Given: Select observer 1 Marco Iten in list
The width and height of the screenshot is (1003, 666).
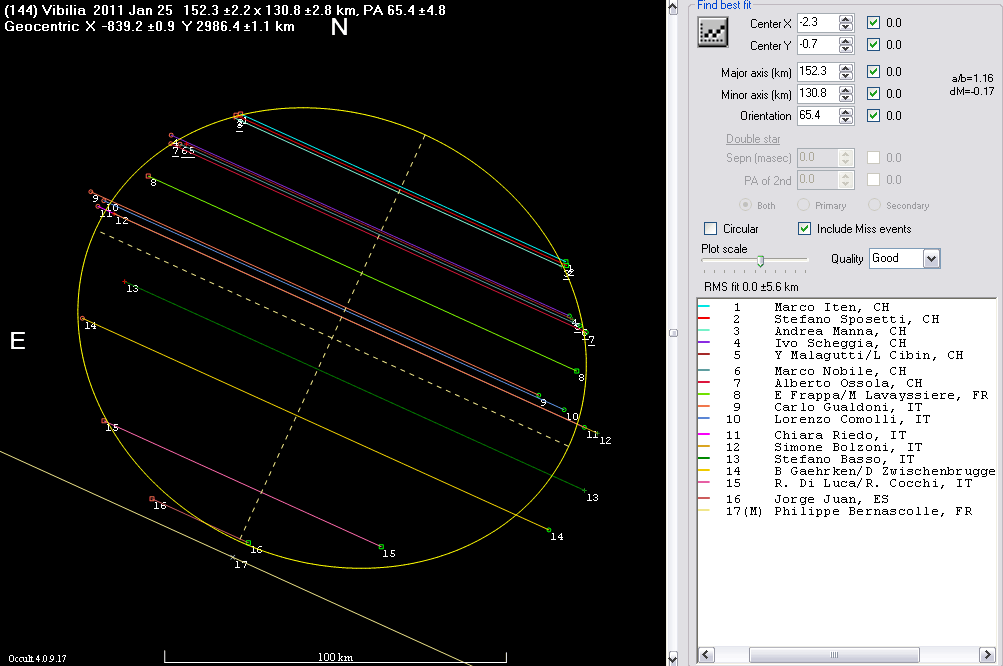Looking at the screenshot, I should (x=831, y=307).
